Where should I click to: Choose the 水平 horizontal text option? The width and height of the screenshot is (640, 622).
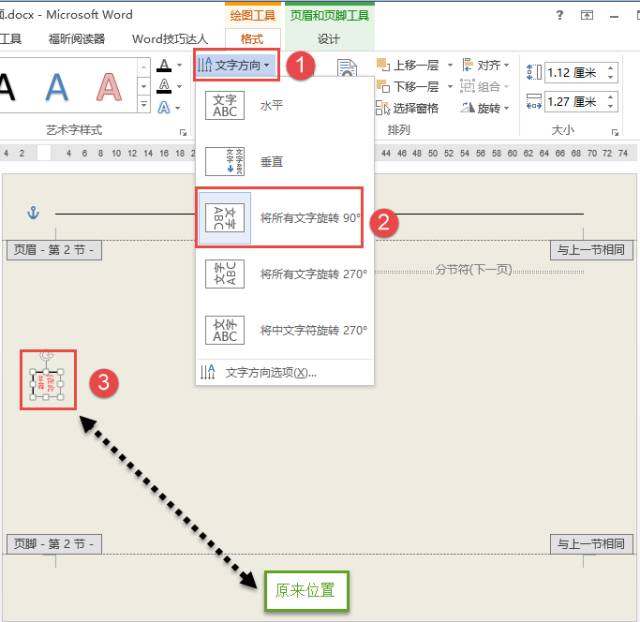[284, 105]
